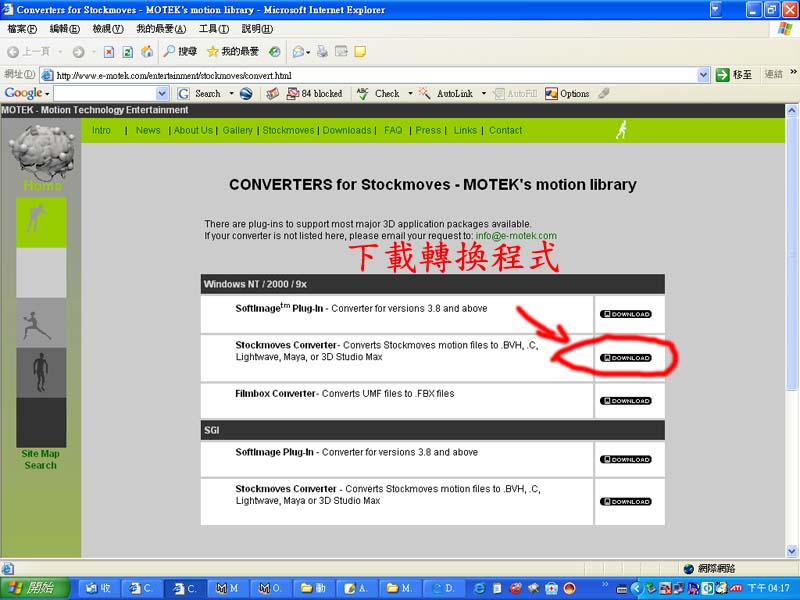Viewport: 800px width, 600px height.
Task: Click the page vertical scrollbar down arrow
Action: pos(791,551)
